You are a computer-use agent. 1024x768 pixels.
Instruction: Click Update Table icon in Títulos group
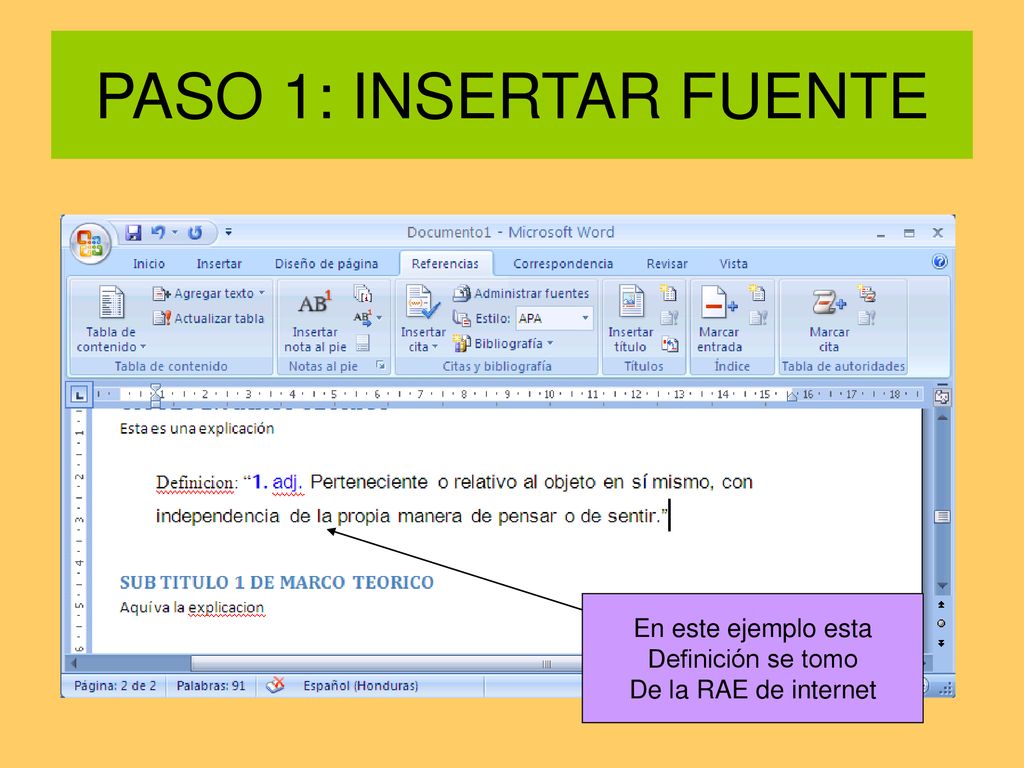(x=669, y=318)
